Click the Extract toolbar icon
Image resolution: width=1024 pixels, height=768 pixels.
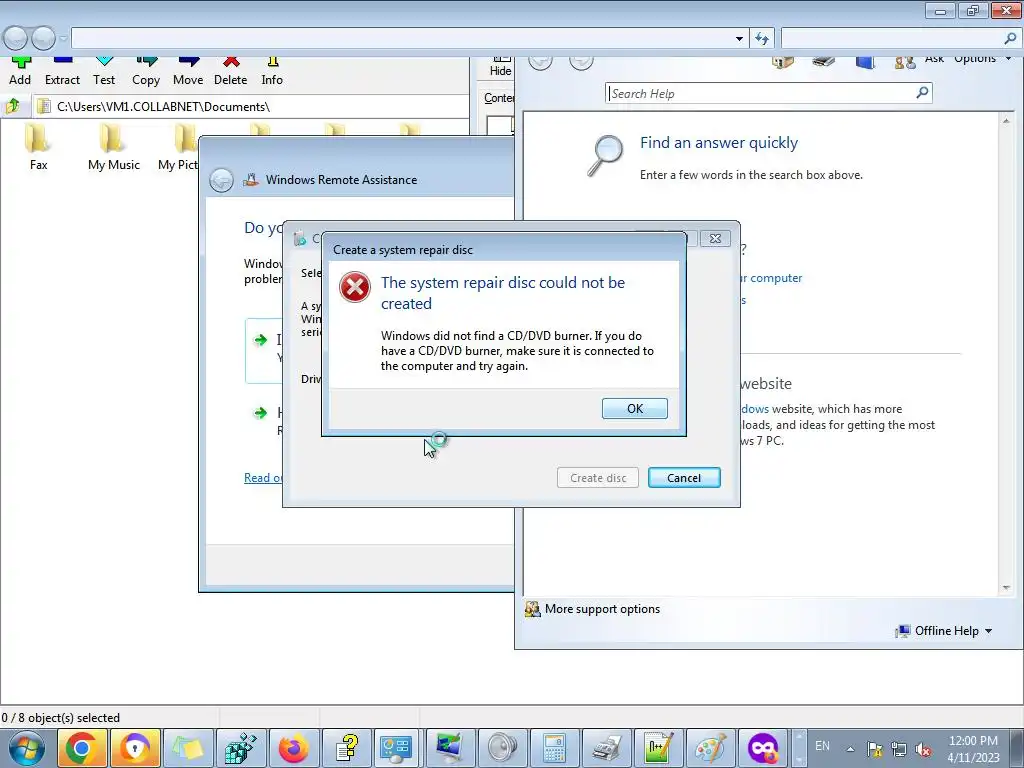point(62,71)
